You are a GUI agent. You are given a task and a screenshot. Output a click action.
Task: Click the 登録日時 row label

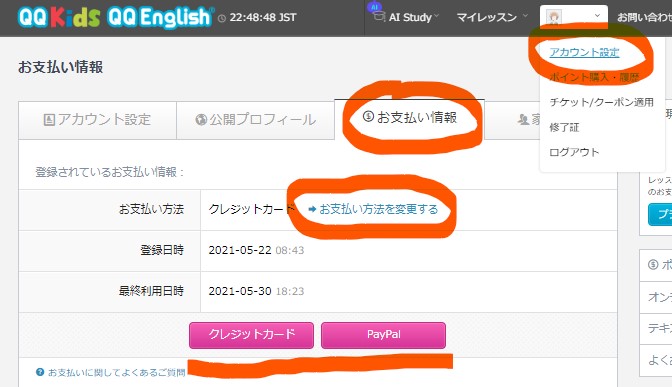(x=162, y=250)
